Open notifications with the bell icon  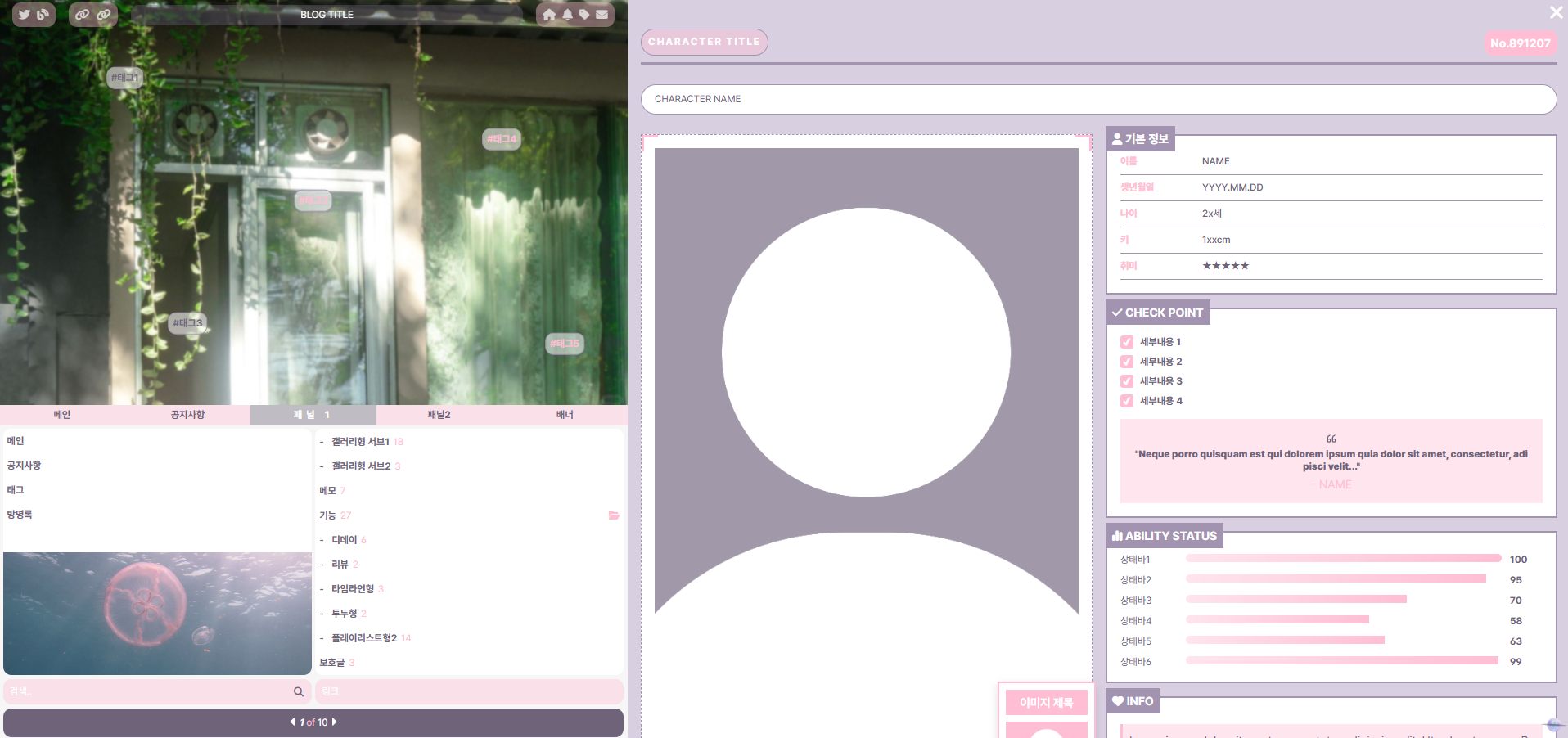click(567, 15)
